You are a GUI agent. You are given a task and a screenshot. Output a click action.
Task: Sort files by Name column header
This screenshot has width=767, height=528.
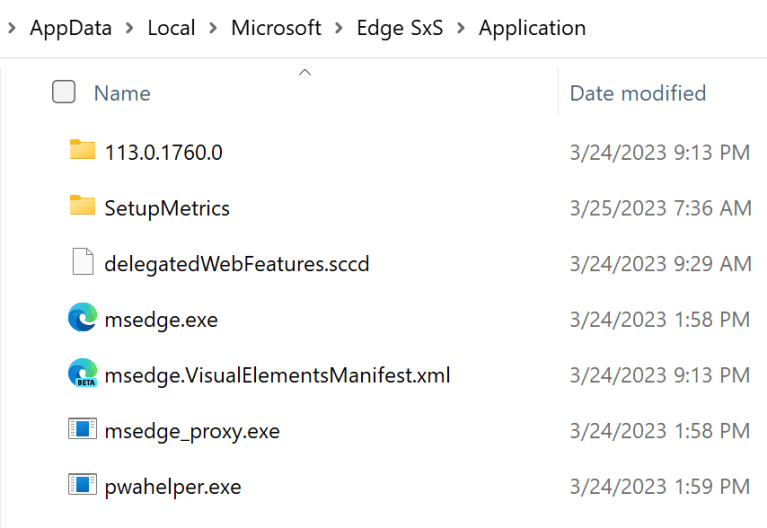pos(122,93)
